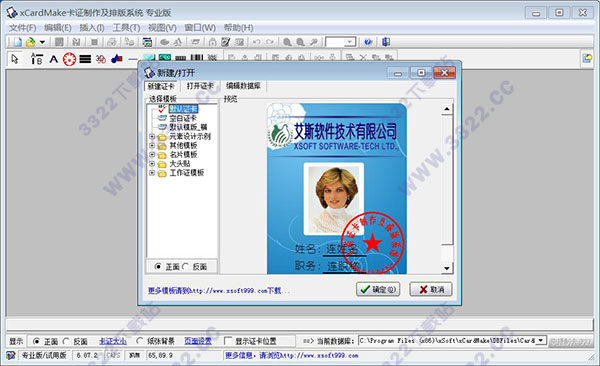Switch to the 打开证卡 tab
Viewport: 600px width, 366px height.
[200, 86]
